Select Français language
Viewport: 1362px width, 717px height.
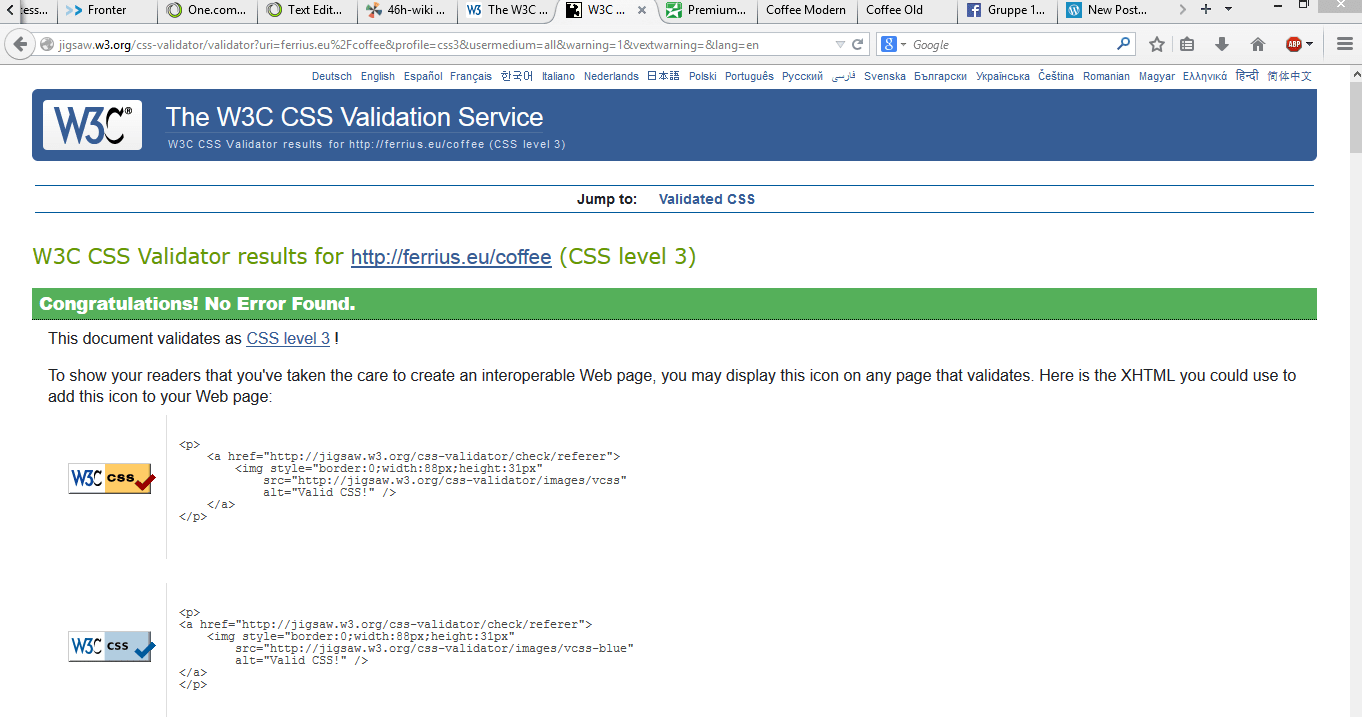[471, 76]
